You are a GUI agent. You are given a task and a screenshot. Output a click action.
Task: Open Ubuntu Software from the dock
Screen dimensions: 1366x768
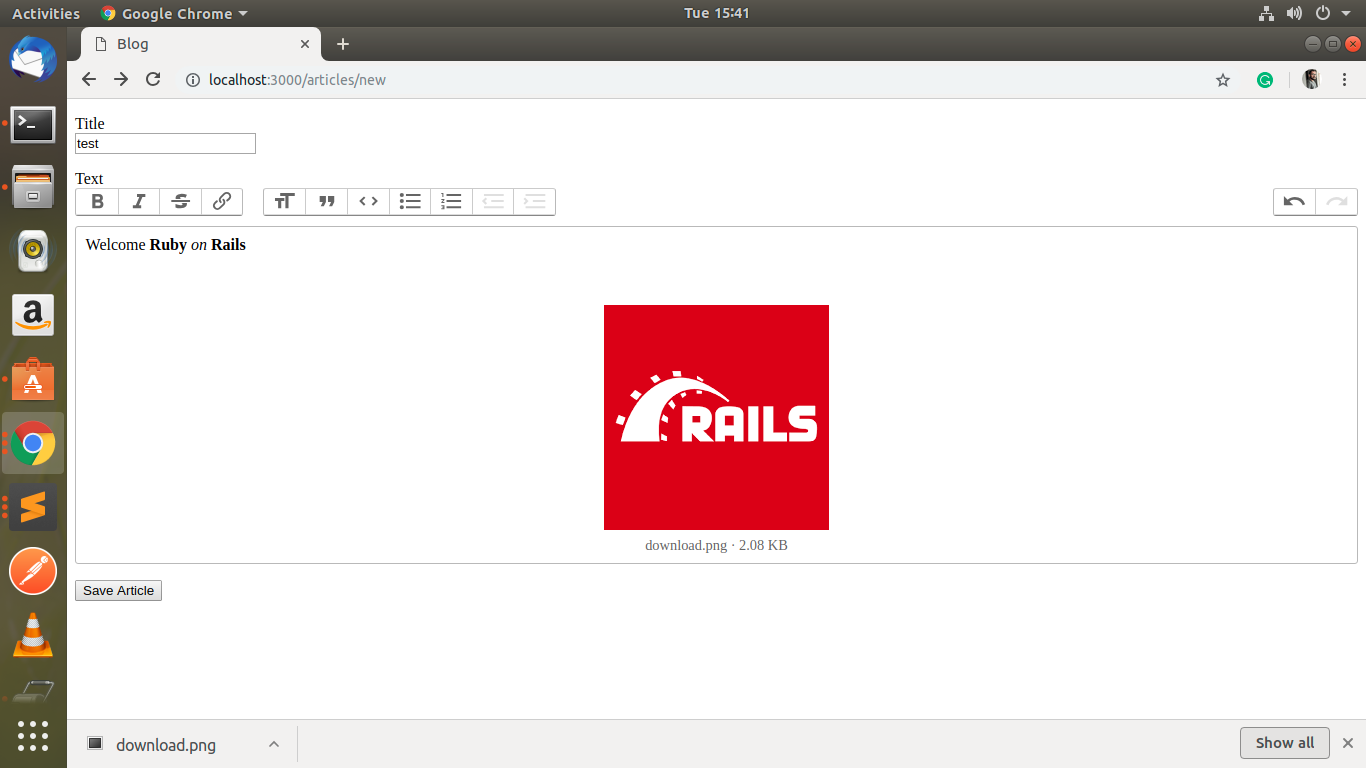[33, 379]
